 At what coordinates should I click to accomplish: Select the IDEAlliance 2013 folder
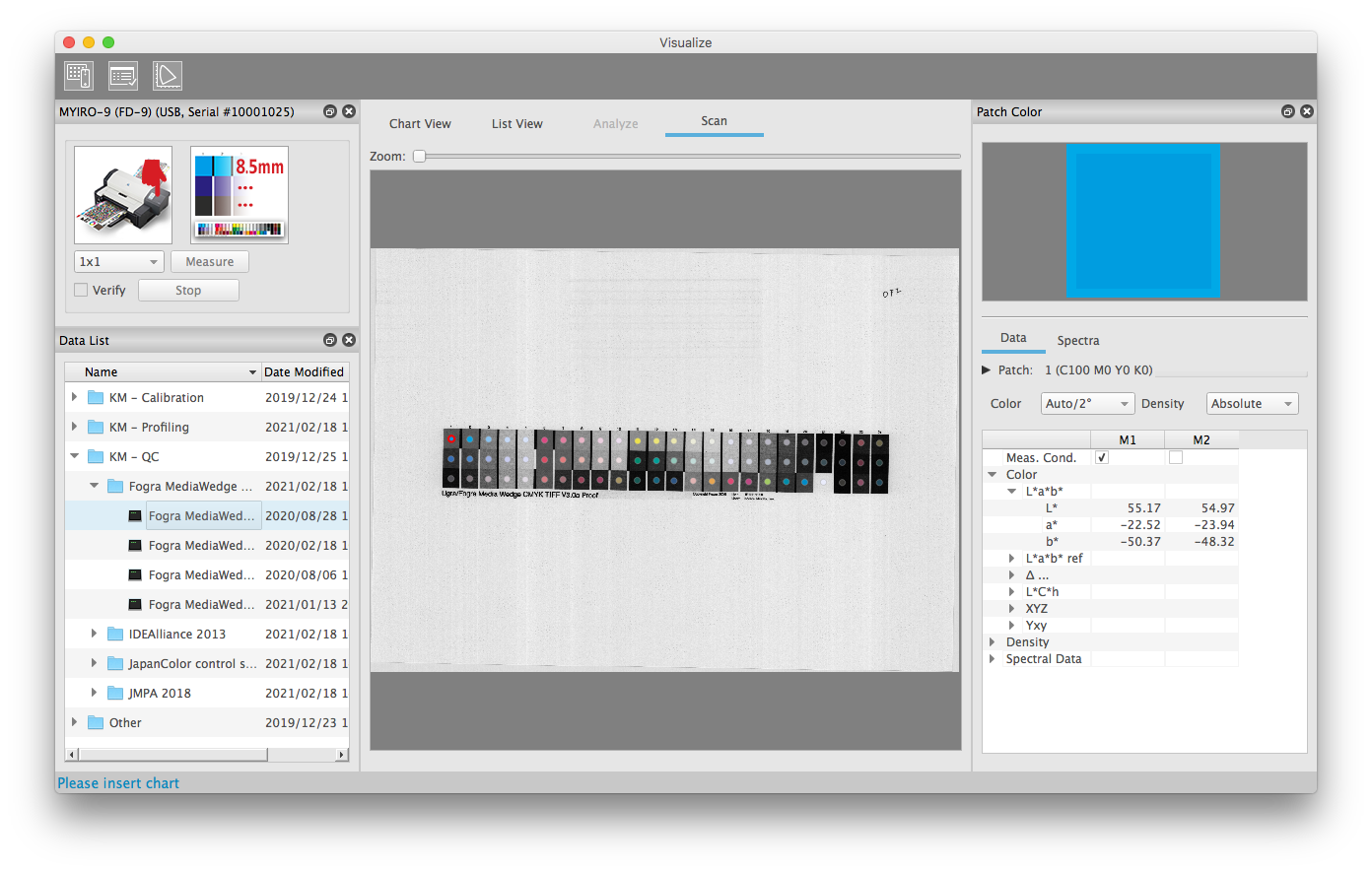[x=177, y=635]
